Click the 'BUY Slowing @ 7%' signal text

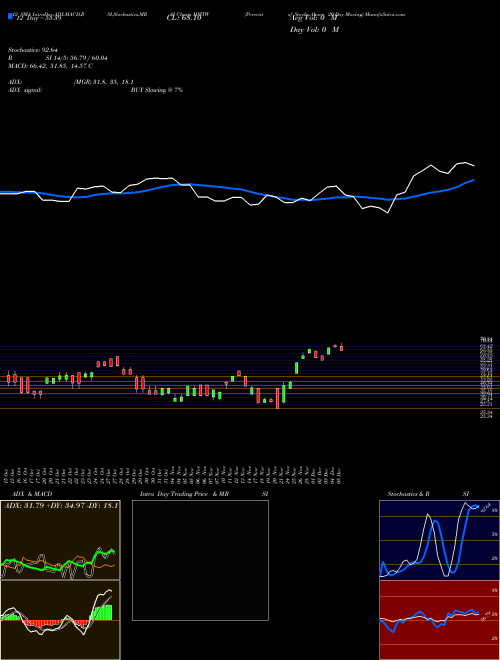[x=157, y=90]
